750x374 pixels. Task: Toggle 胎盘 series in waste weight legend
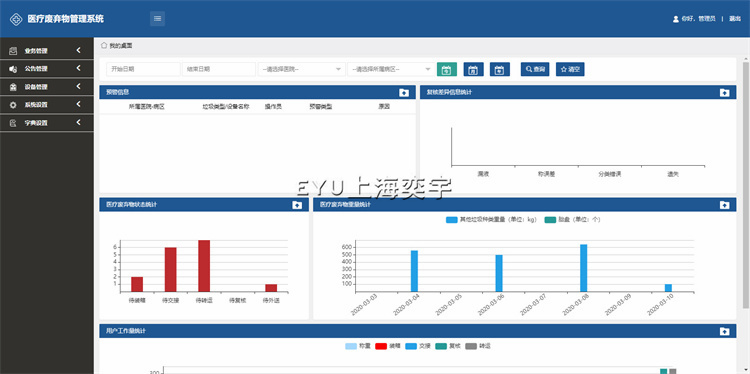tap(573, 220)
